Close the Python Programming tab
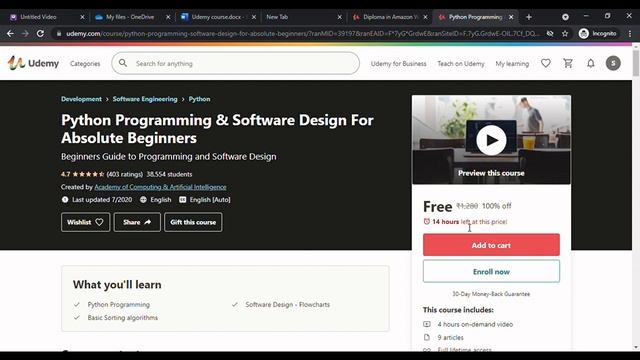This screenshot has height=360, width=640. click(x=511, y=17)
